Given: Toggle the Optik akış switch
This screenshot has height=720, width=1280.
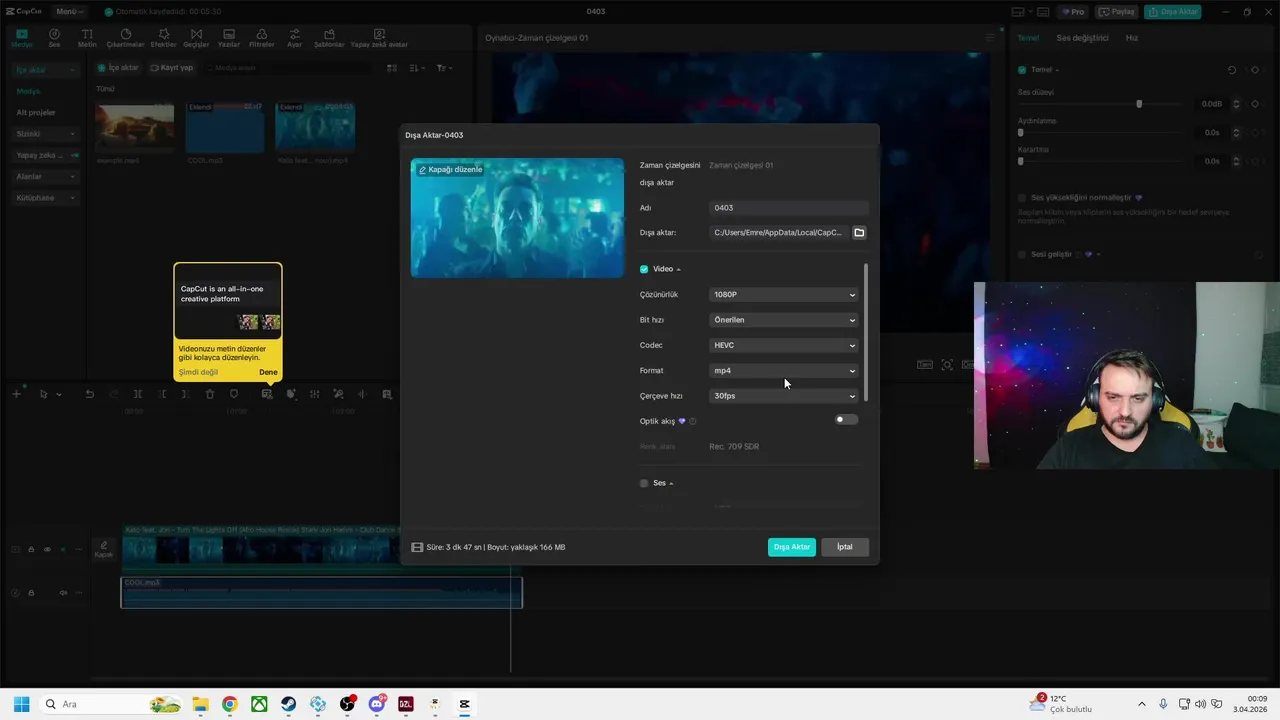Looking at the screenshot, I should click(x=846, y=420).
